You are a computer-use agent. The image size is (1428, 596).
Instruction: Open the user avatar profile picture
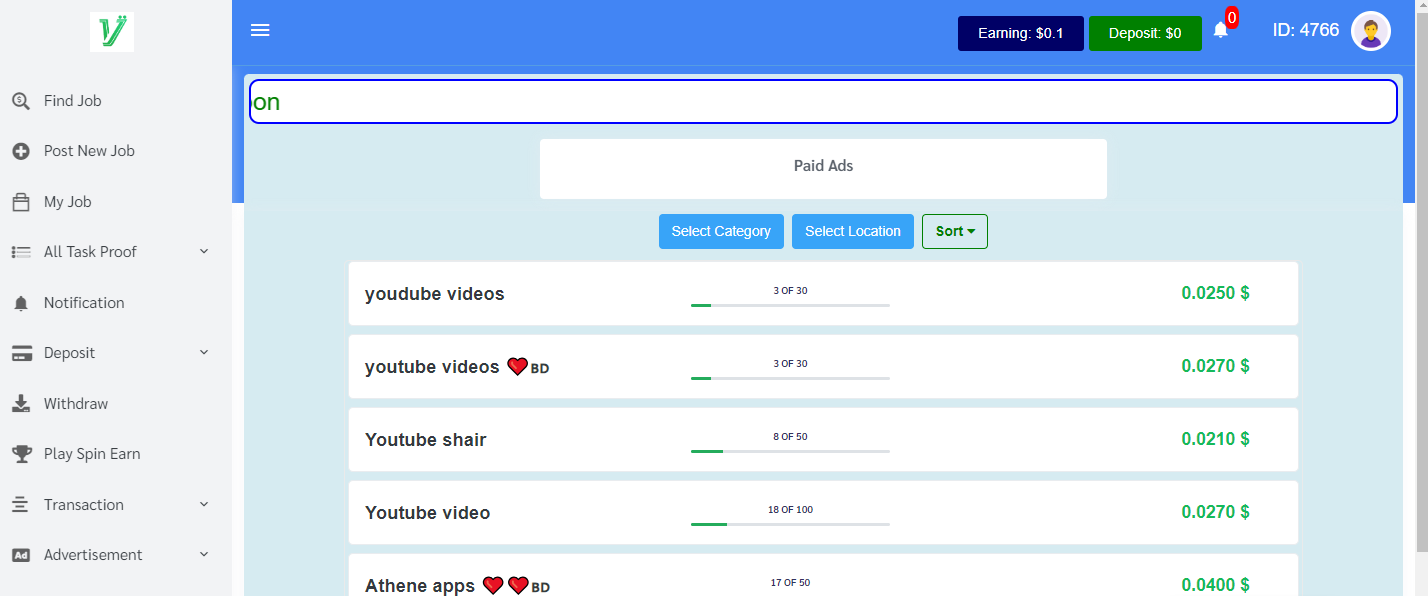[x=1370, y=32]
